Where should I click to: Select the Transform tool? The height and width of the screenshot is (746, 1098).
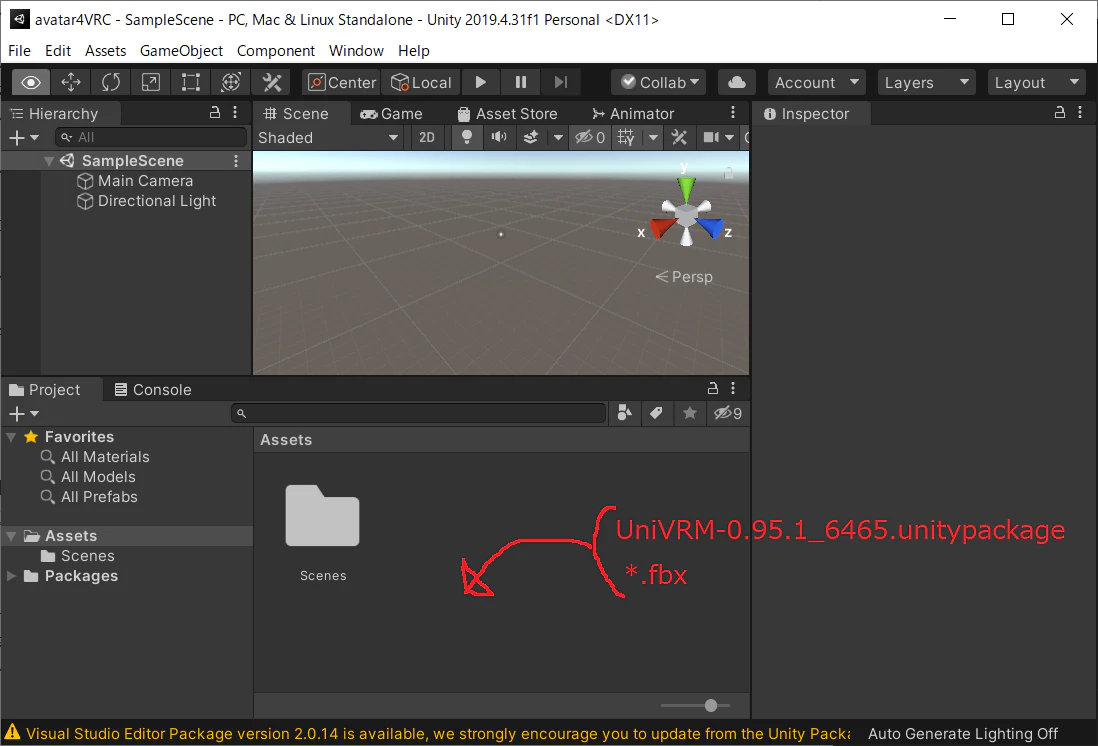click(231, 83)
